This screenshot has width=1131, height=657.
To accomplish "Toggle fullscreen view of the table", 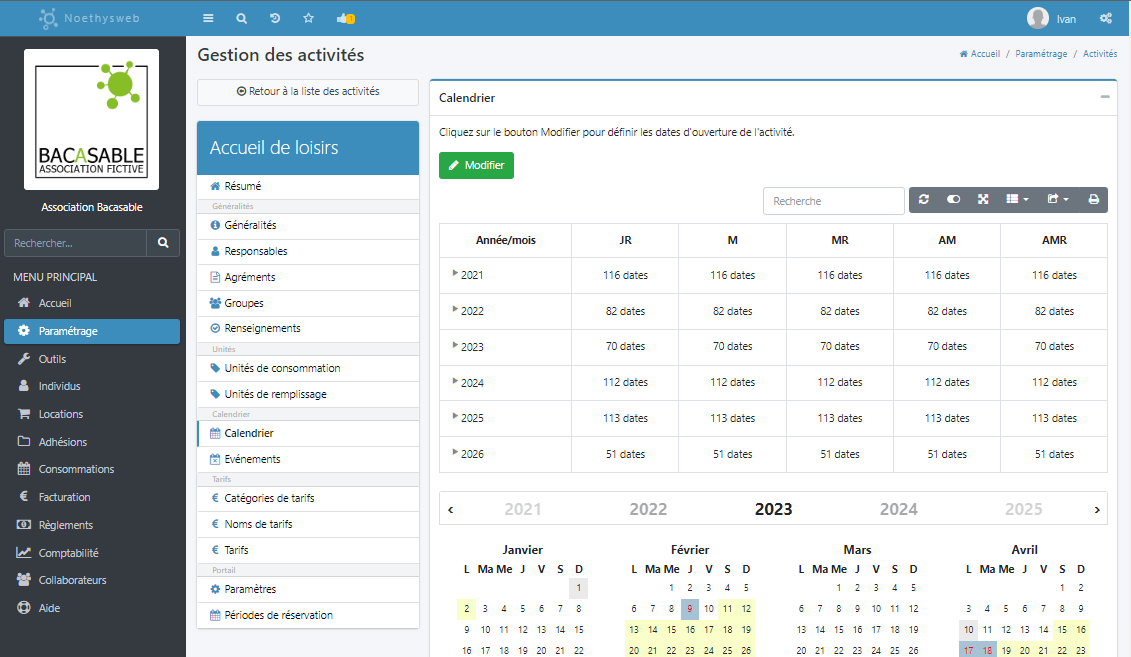I will [x=983, y=200].
